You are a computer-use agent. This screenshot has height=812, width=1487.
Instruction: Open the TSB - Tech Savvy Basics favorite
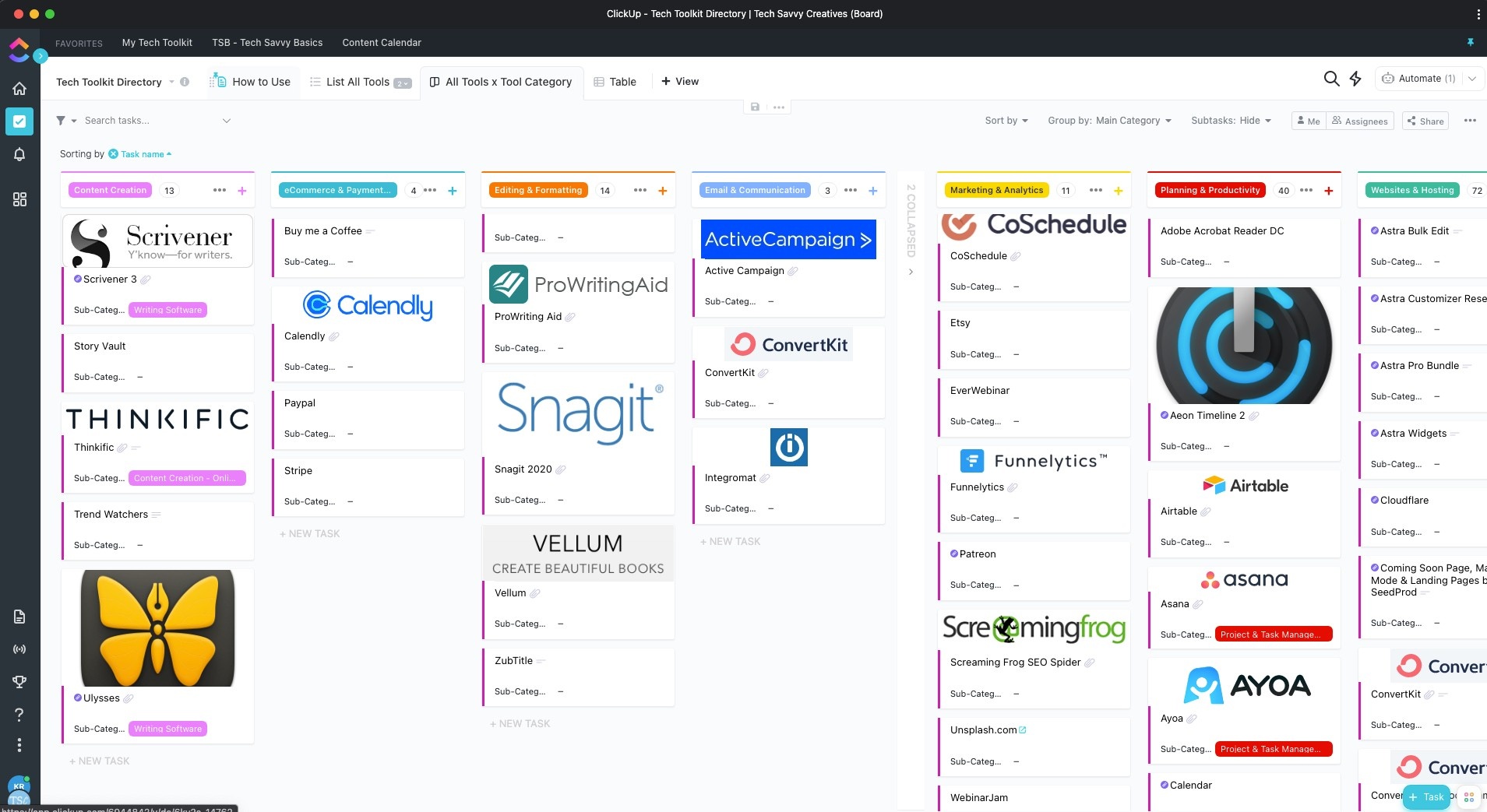point(267,42)
